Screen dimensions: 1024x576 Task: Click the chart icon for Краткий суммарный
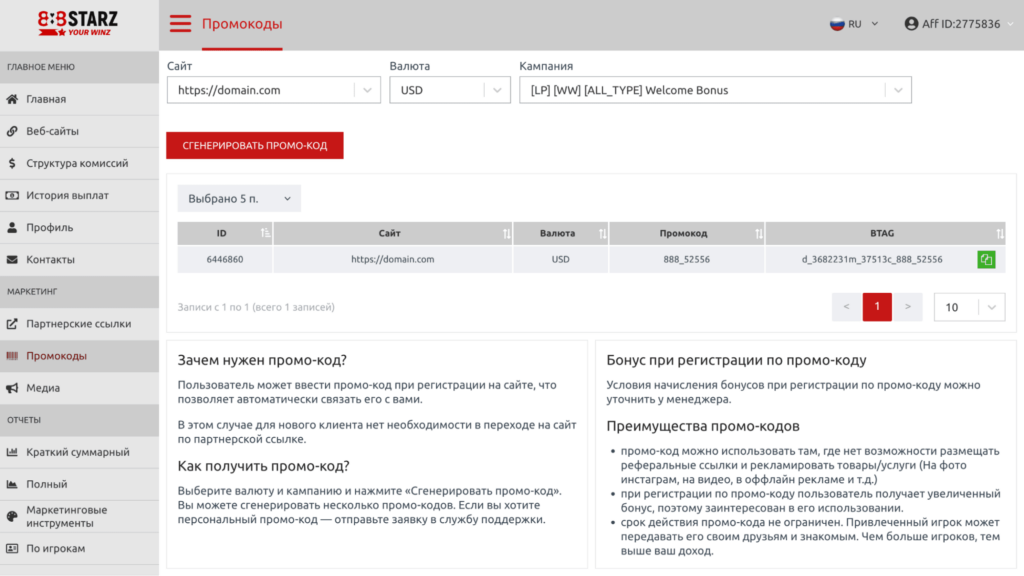click(x=12, y=452)
